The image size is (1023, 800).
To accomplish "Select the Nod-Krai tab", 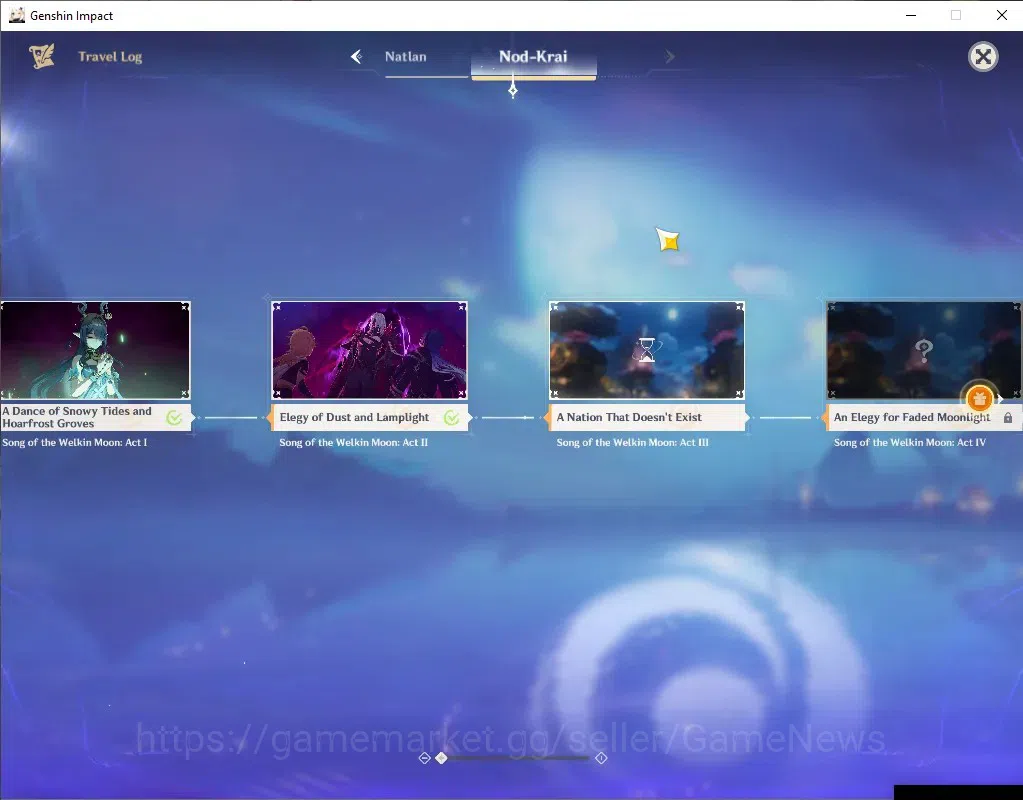I will point(533,57).
